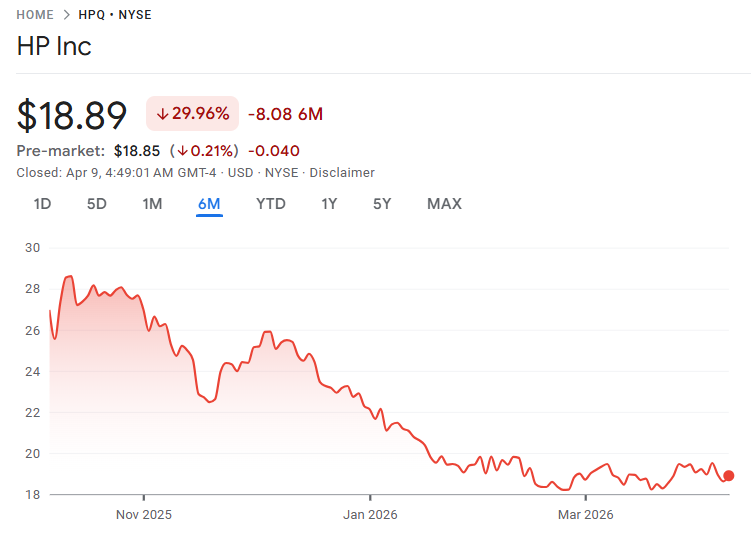Select the active 6M range tab
The image size is (751, 534).
point(209,204)
